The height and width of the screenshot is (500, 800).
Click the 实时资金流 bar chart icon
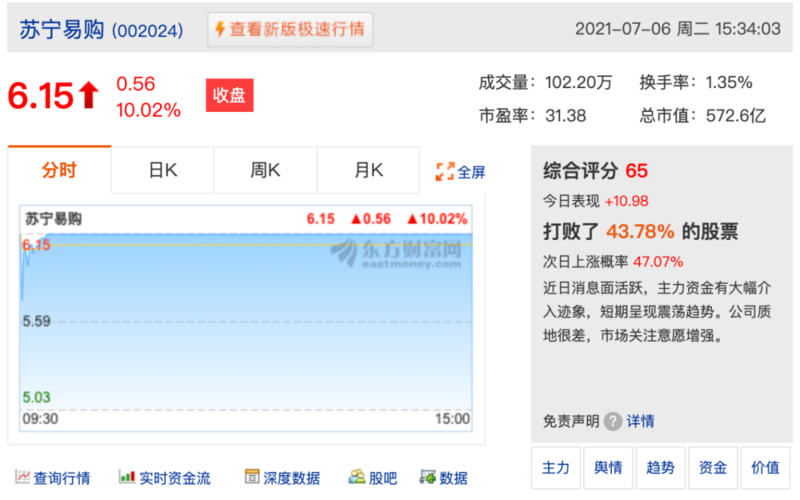coord(127,477)
